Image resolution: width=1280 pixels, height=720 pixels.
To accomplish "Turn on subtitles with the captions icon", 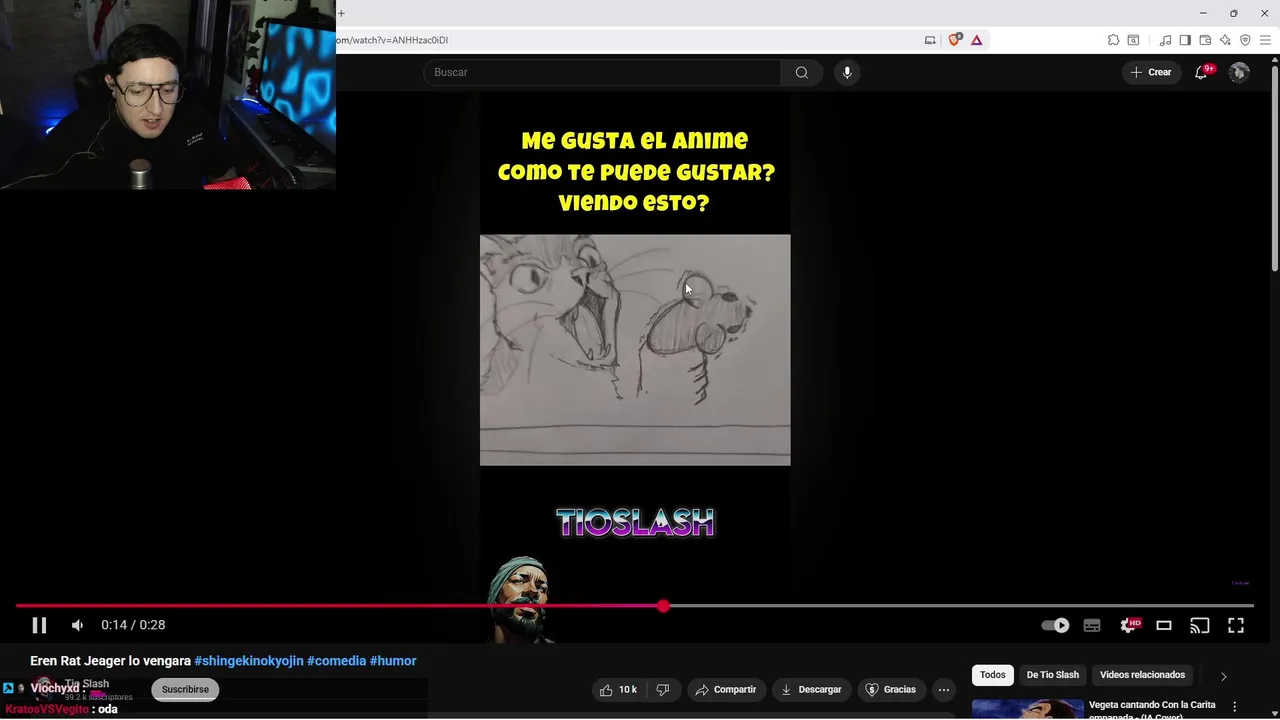I will pos(1092,625).
